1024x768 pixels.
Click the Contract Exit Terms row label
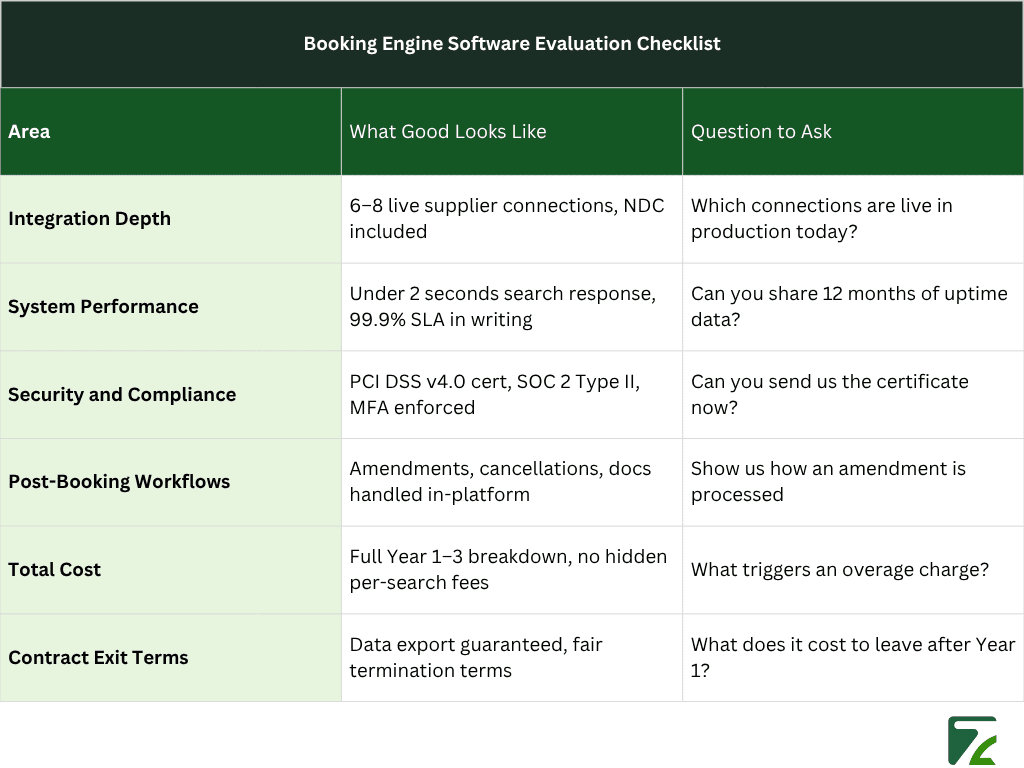click(98, 657)
